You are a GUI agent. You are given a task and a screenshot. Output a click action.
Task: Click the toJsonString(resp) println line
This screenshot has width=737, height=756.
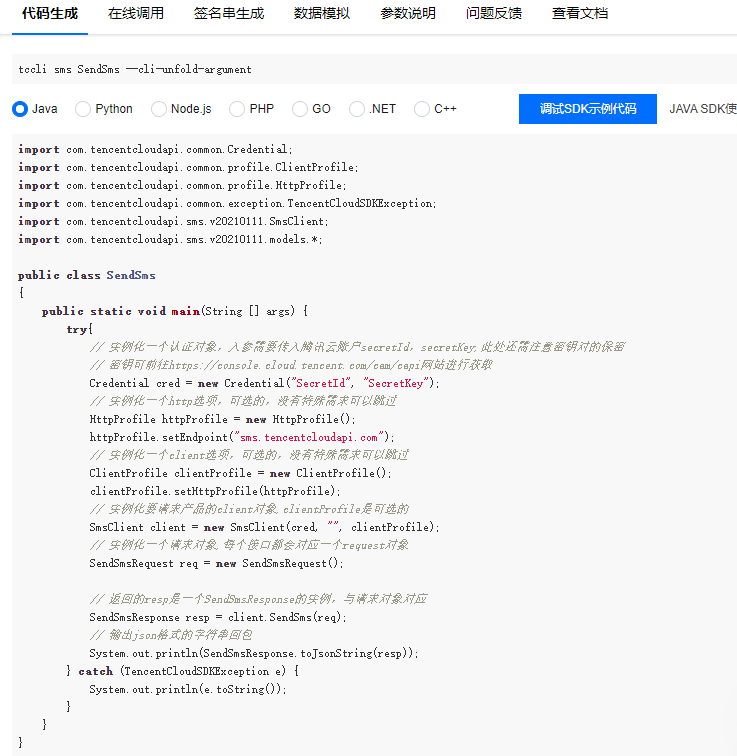point(254,653)
